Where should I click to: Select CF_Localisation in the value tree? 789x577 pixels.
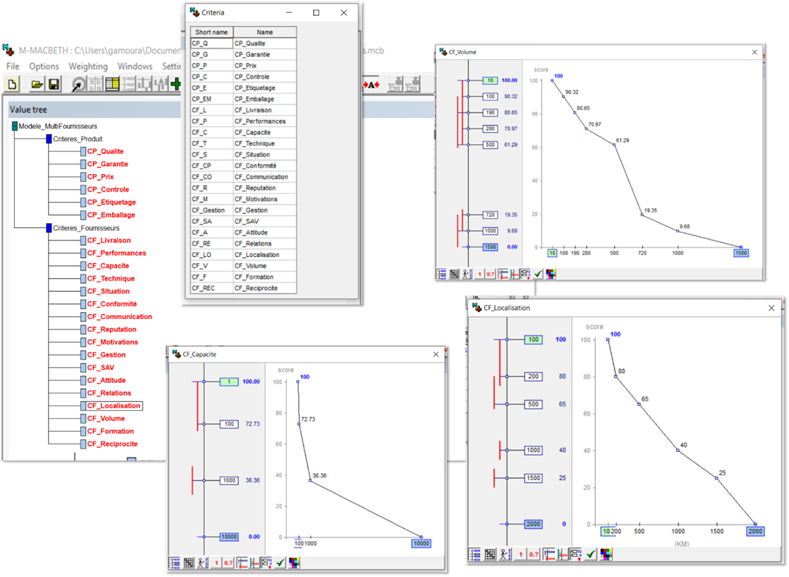pos(114,406)
